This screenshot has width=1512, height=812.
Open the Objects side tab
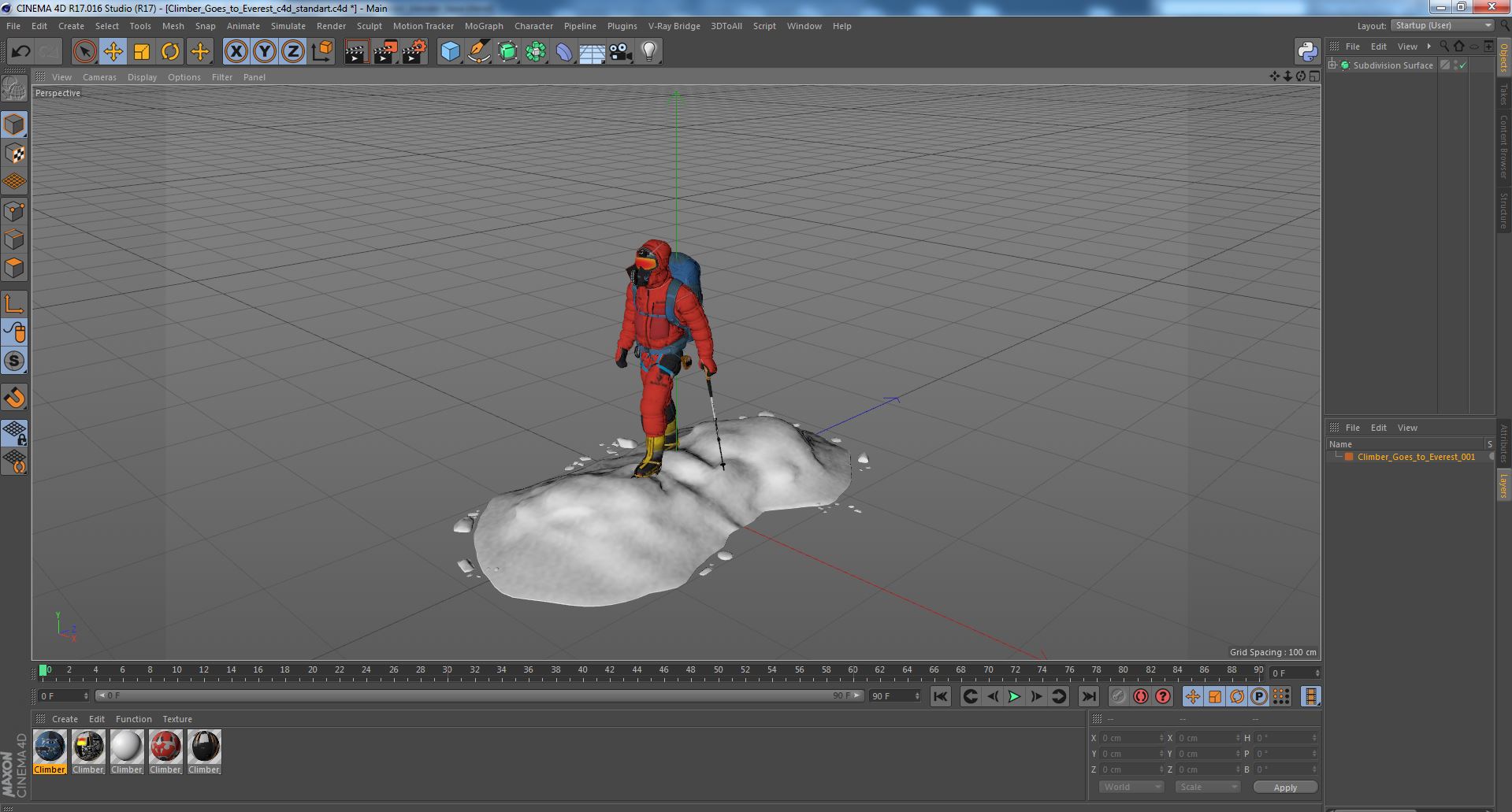click(1504, 57)
